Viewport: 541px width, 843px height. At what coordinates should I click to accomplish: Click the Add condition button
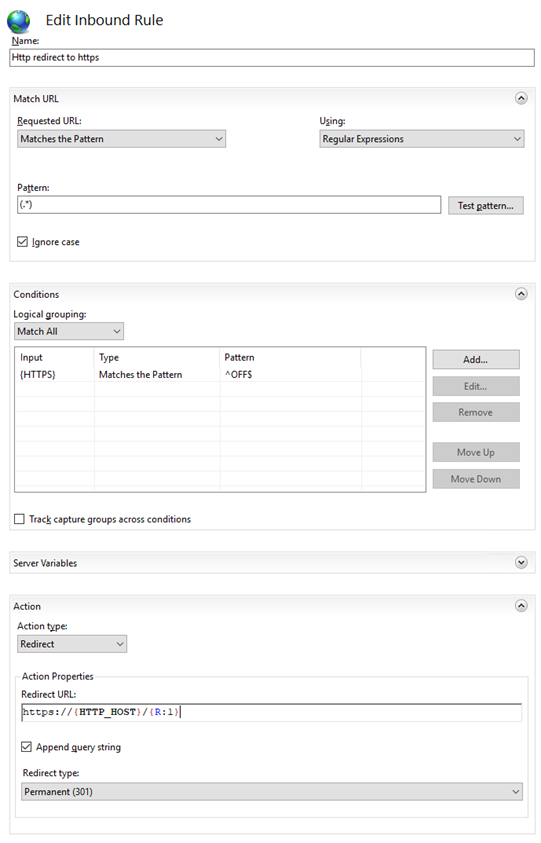[x=476, y=360]
